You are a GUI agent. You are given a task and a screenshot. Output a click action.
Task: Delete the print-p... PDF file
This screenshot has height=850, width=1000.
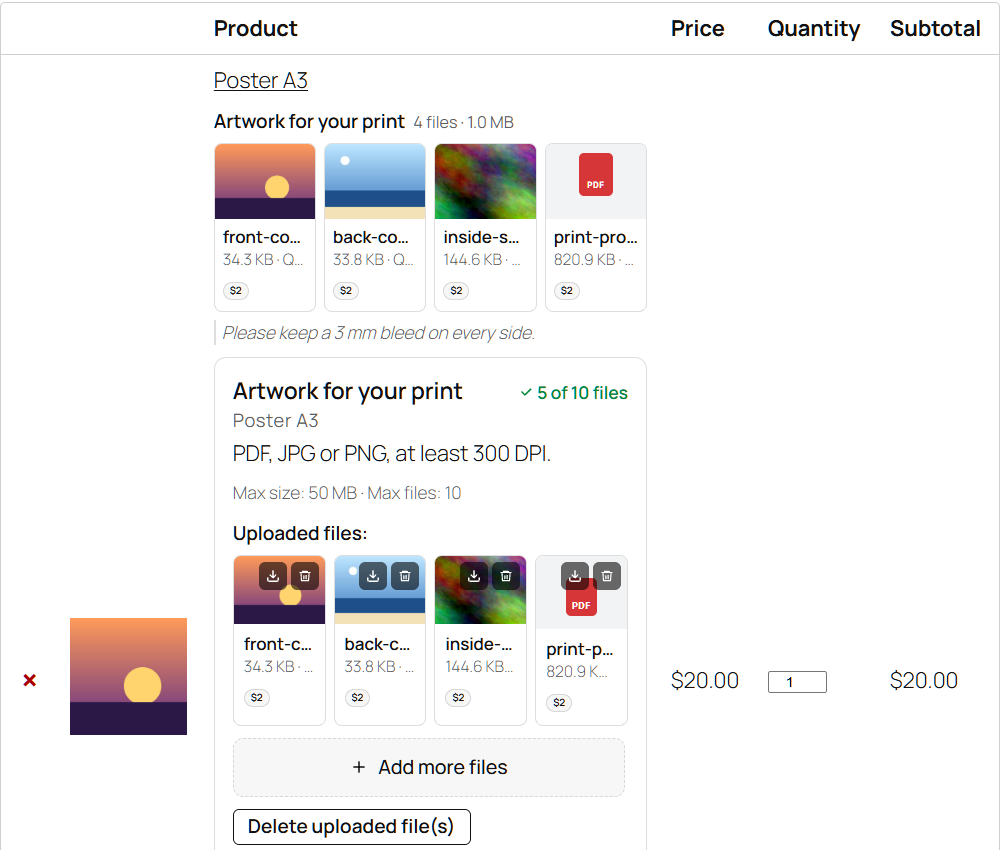[x=607, y=576]
